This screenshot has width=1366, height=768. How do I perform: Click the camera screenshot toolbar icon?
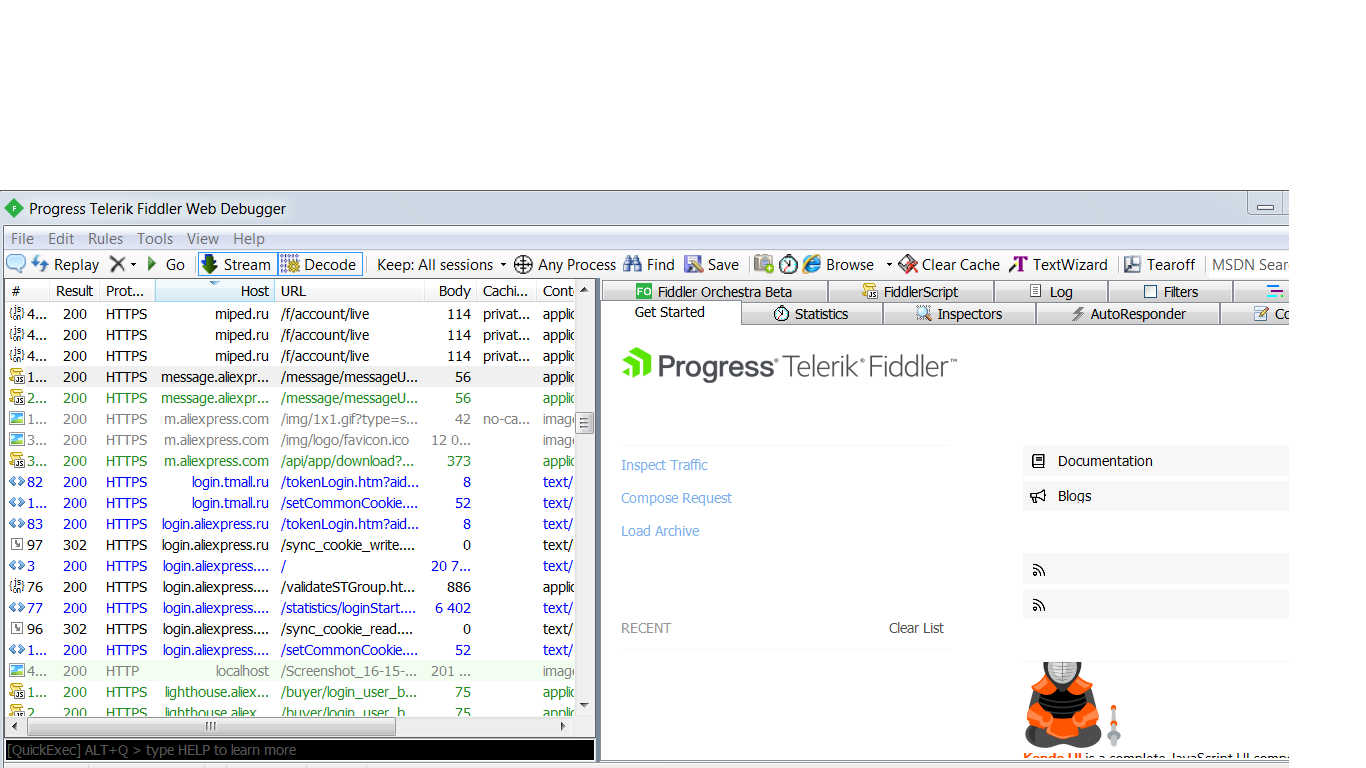pyautogui.click(x=764, y=264)
